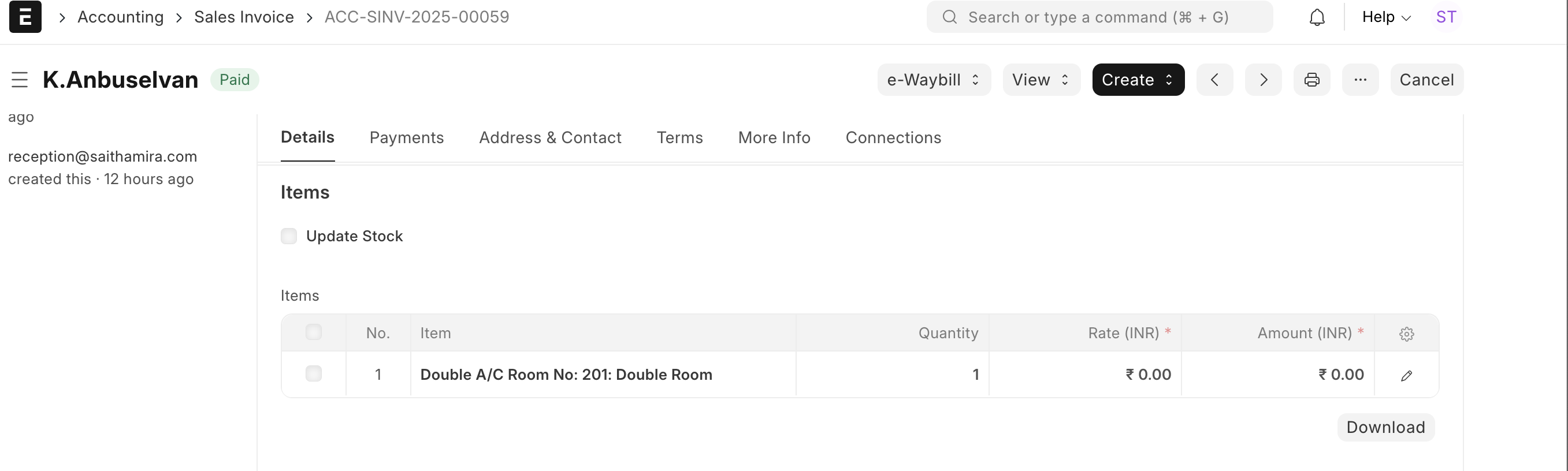Open the three-dot more actions menu
Image resolution: width=1568 pixels, height=471 pixels.
(1361, 80)
